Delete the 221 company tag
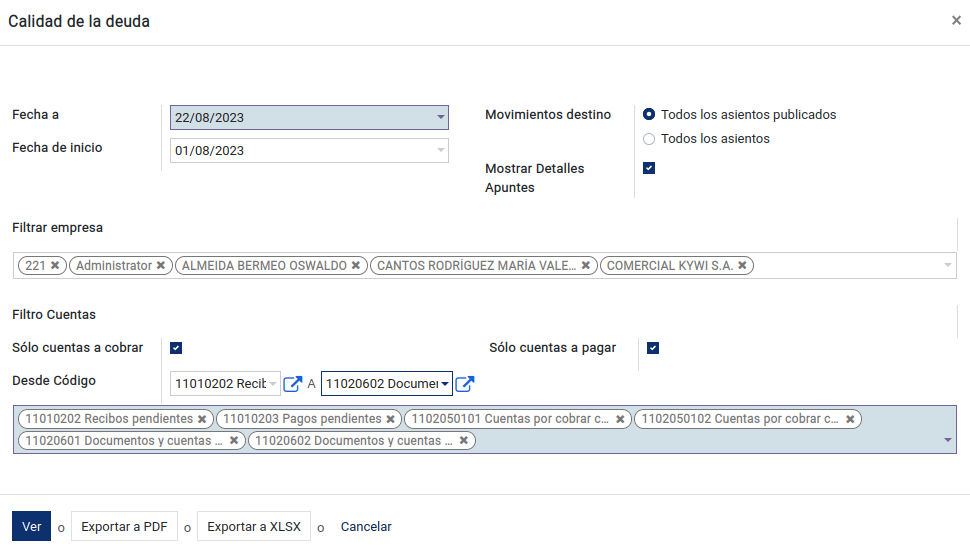The image size is (970, 559). [55, 265]
